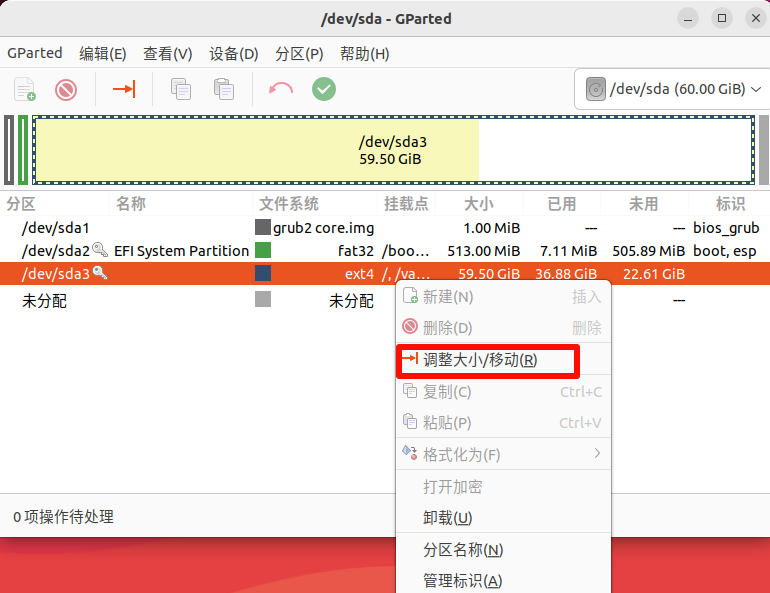Click the hard disk icon in device selector
The image size is (770, 593).
tap(596, 89)
